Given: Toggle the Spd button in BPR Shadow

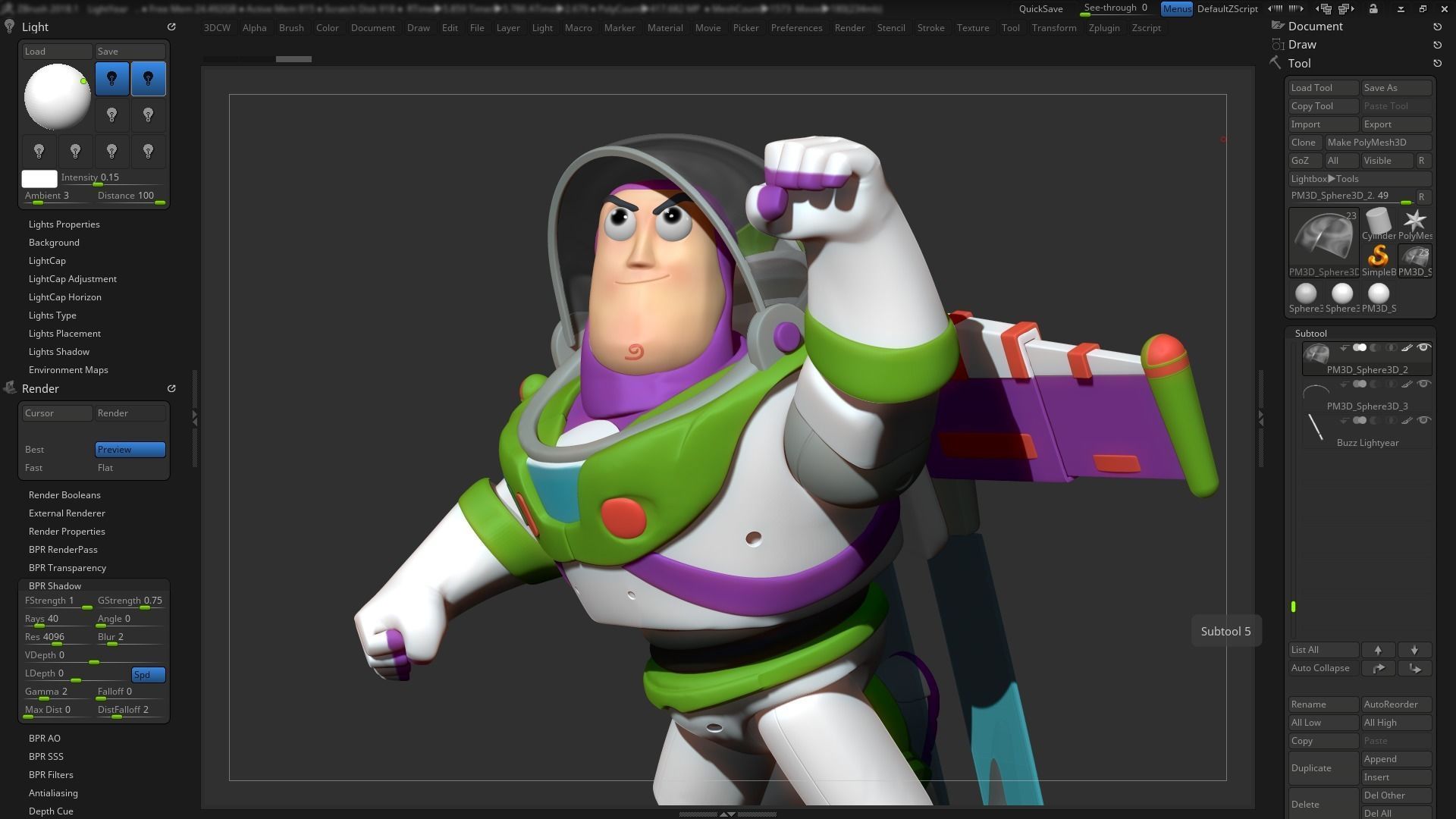Looking at the screenshot, I should point(148,675).
